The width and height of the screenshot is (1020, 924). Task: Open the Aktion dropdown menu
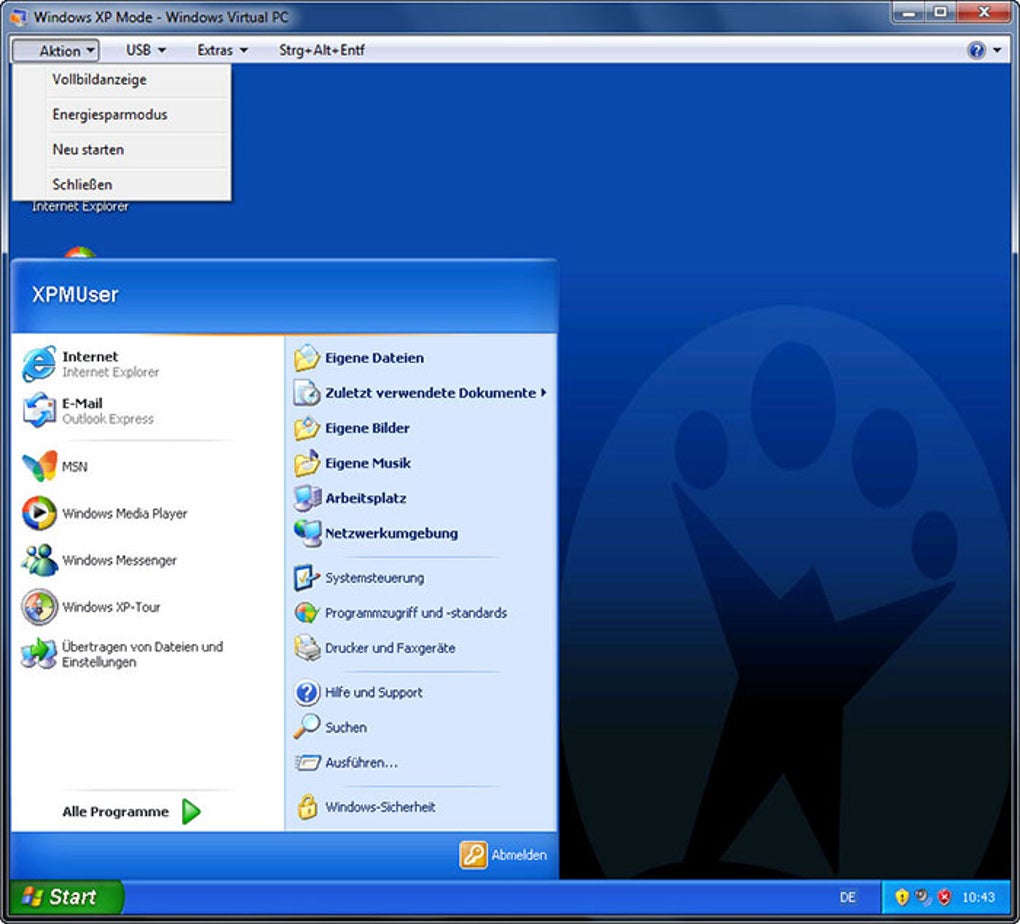tap(55, 50)
